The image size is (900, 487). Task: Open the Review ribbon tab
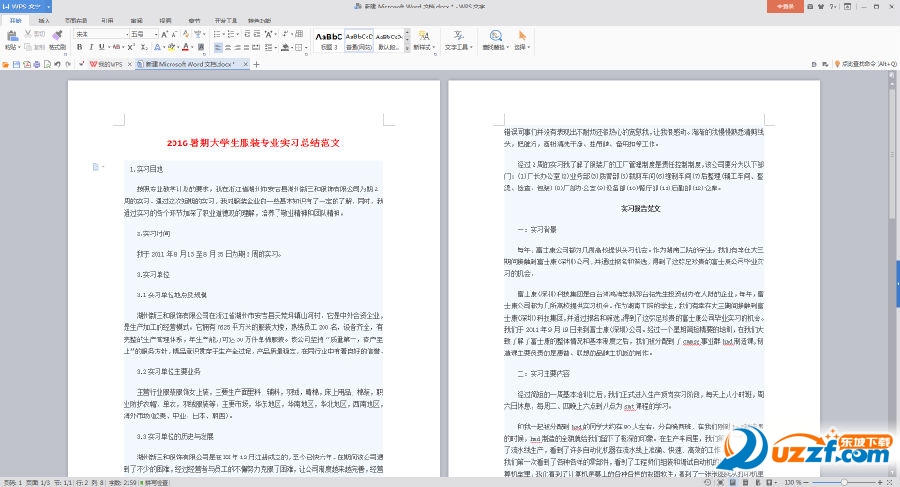coord(137,20)
